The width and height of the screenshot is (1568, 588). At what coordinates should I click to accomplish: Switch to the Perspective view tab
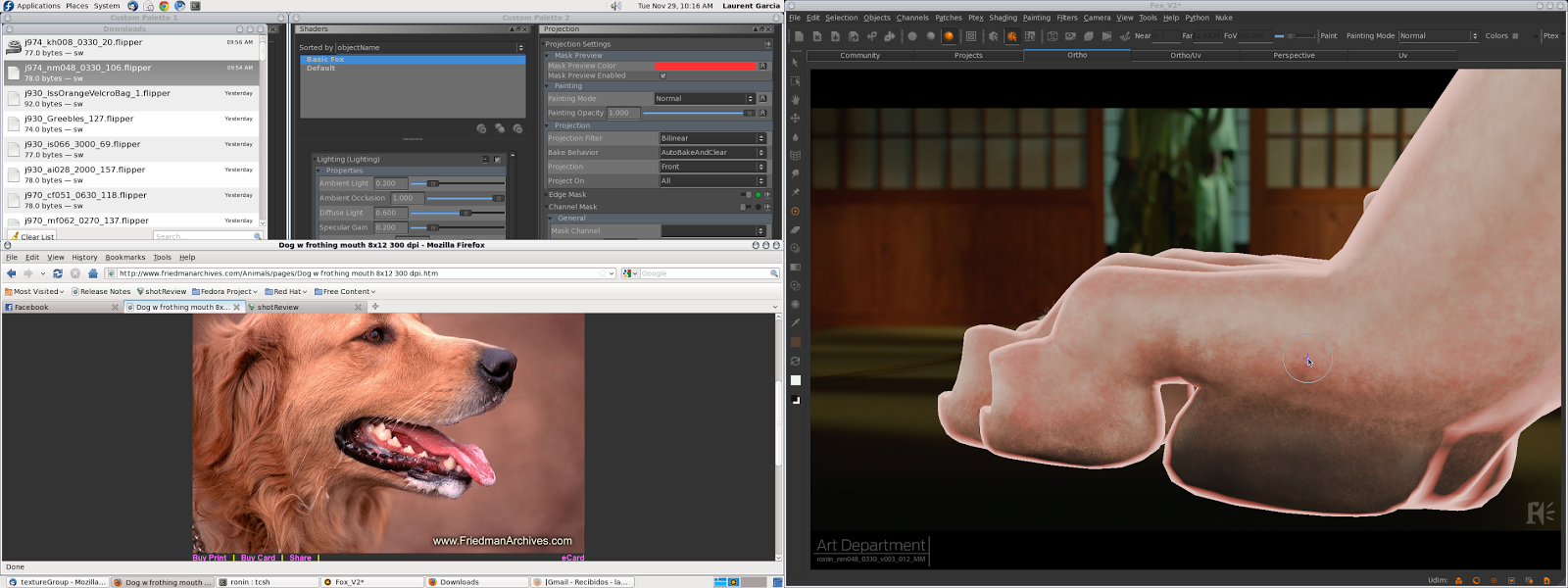(1294, 56)
